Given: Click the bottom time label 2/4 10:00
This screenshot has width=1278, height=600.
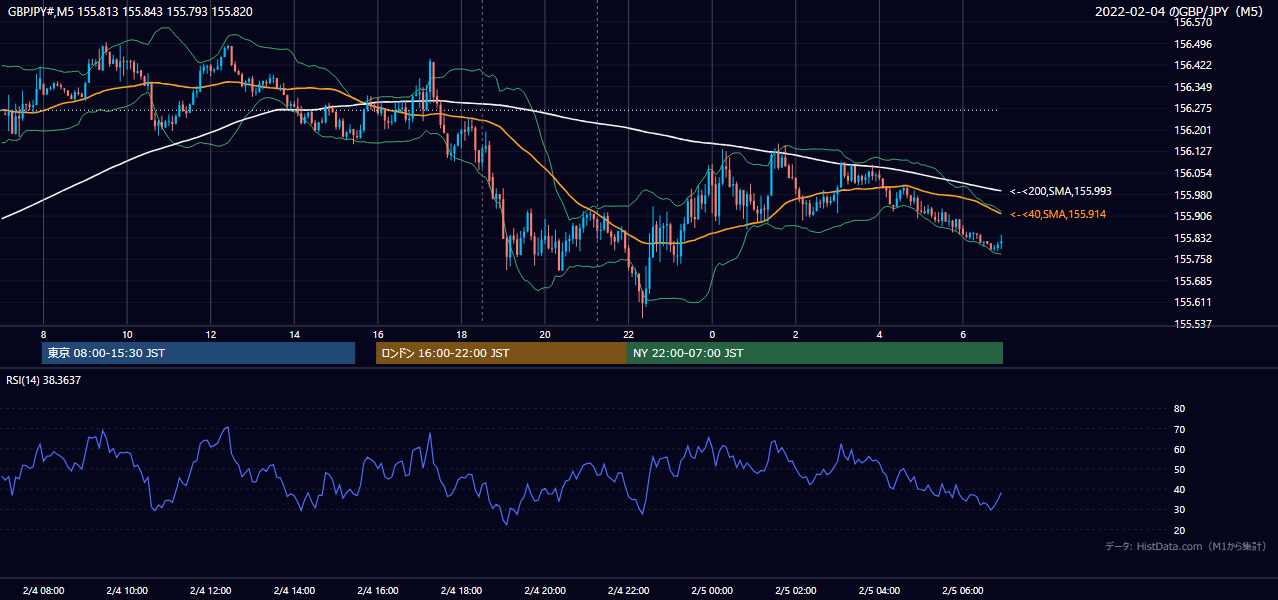Looking at the screenshot, I should 127,590.
